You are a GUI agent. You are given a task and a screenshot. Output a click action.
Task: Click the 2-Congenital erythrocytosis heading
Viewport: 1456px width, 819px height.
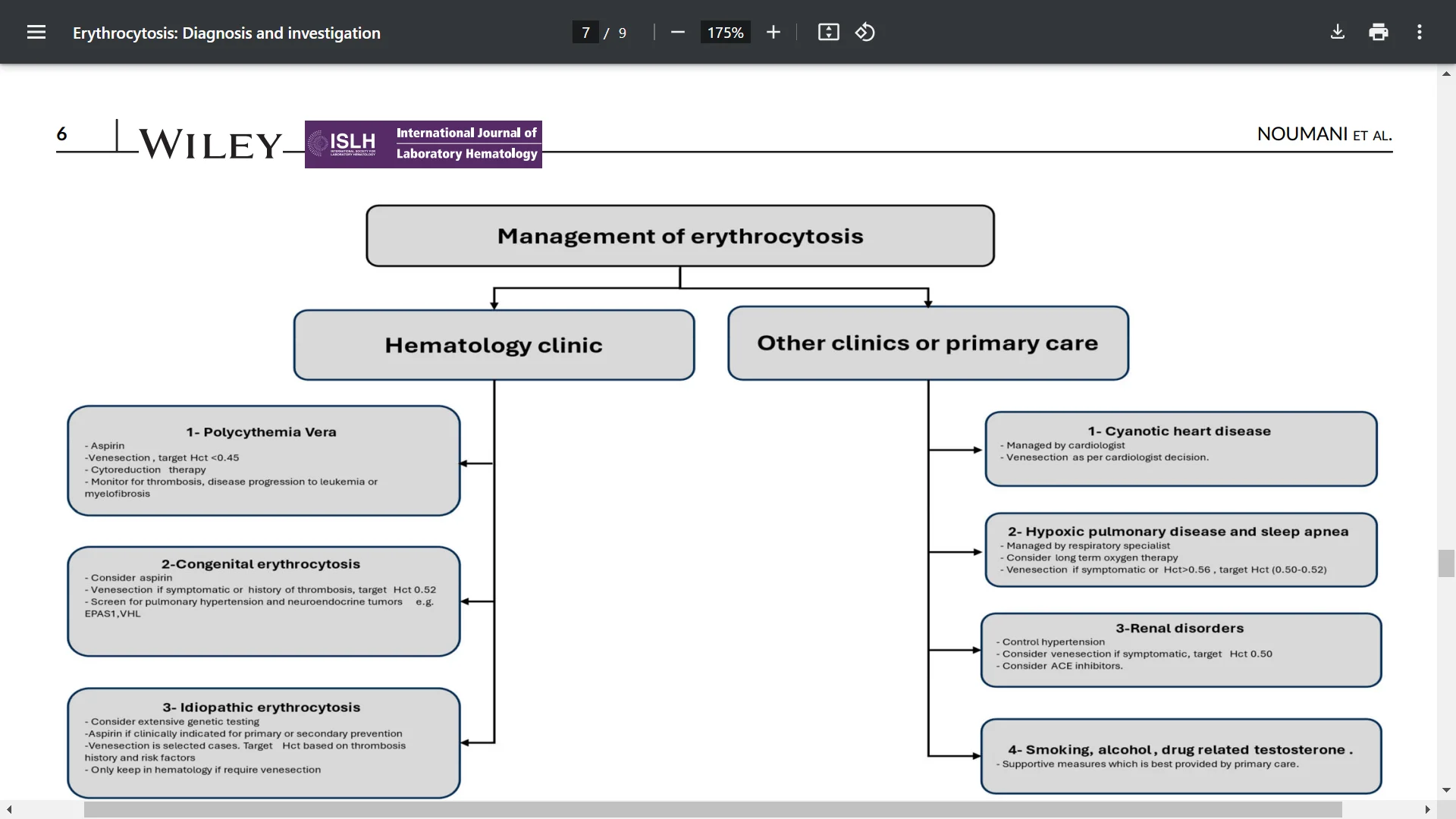(x=261, y=564)
